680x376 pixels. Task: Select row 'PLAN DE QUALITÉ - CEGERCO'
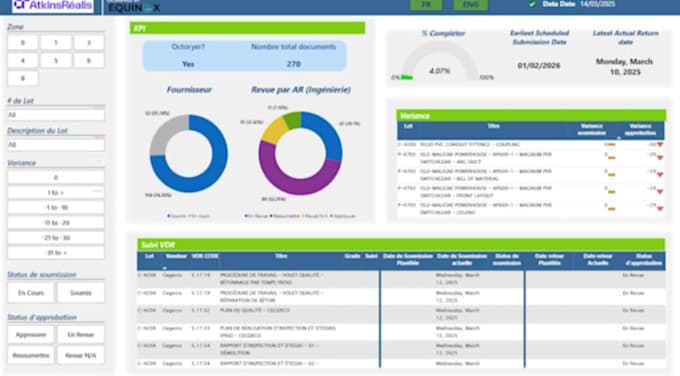tap(401, 314)
